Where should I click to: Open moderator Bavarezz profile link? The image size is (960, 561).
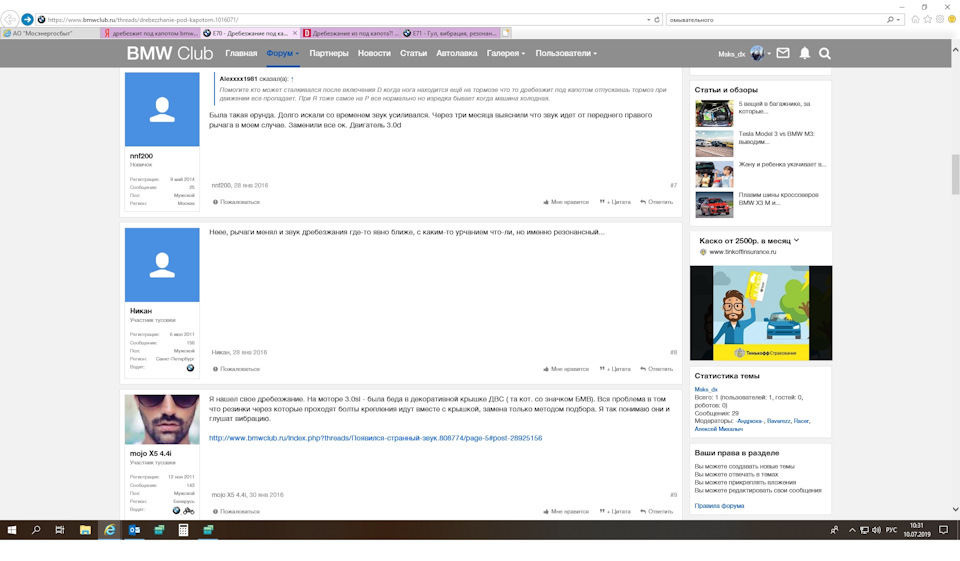778,421
